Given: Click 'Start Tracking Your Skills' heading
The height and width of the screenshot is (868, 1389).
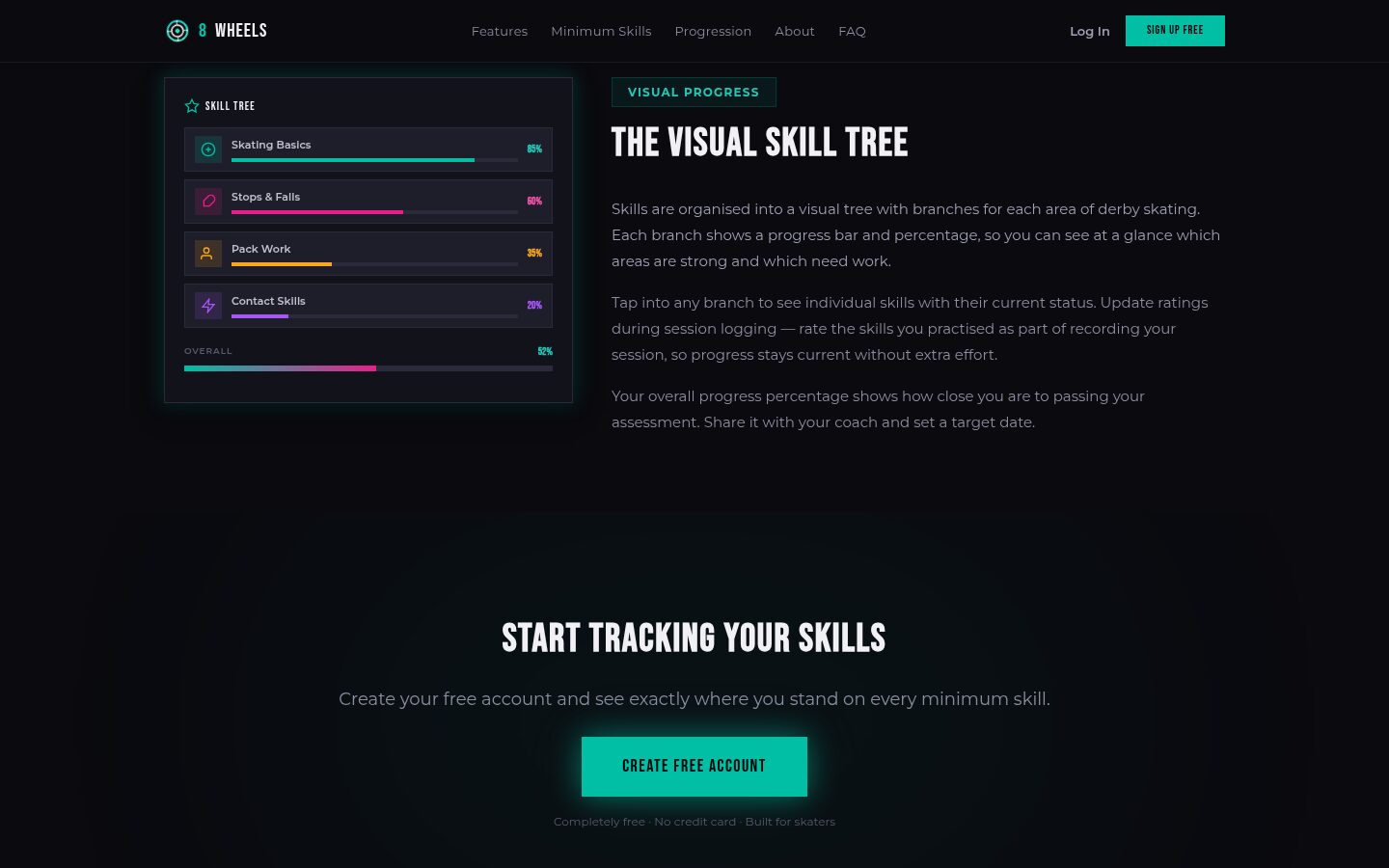Looking at the screenshot, I should point(694,637).
